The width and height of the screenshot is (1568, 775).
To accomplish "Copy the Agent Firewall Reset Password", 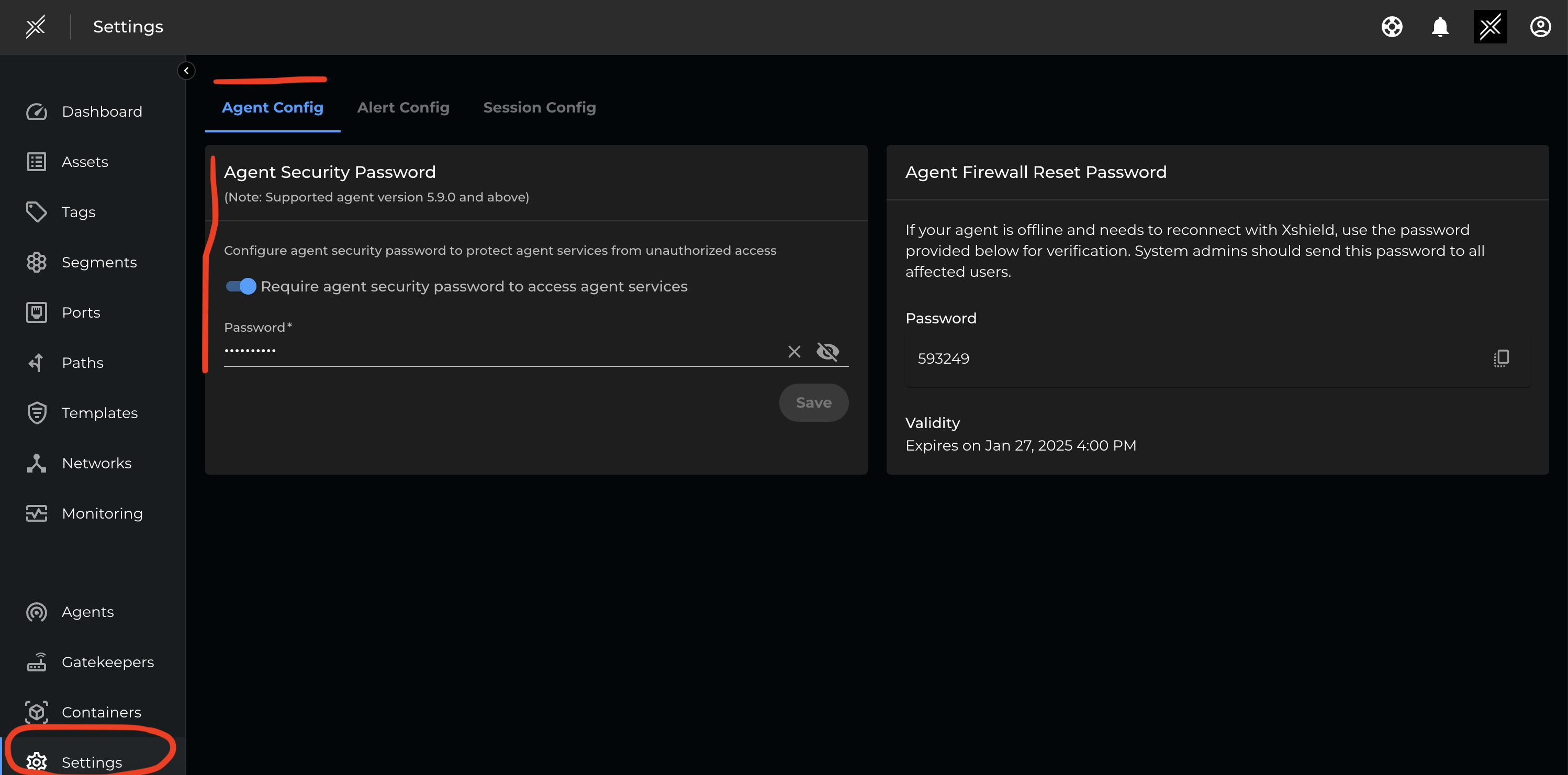I will pos(1502,358).
